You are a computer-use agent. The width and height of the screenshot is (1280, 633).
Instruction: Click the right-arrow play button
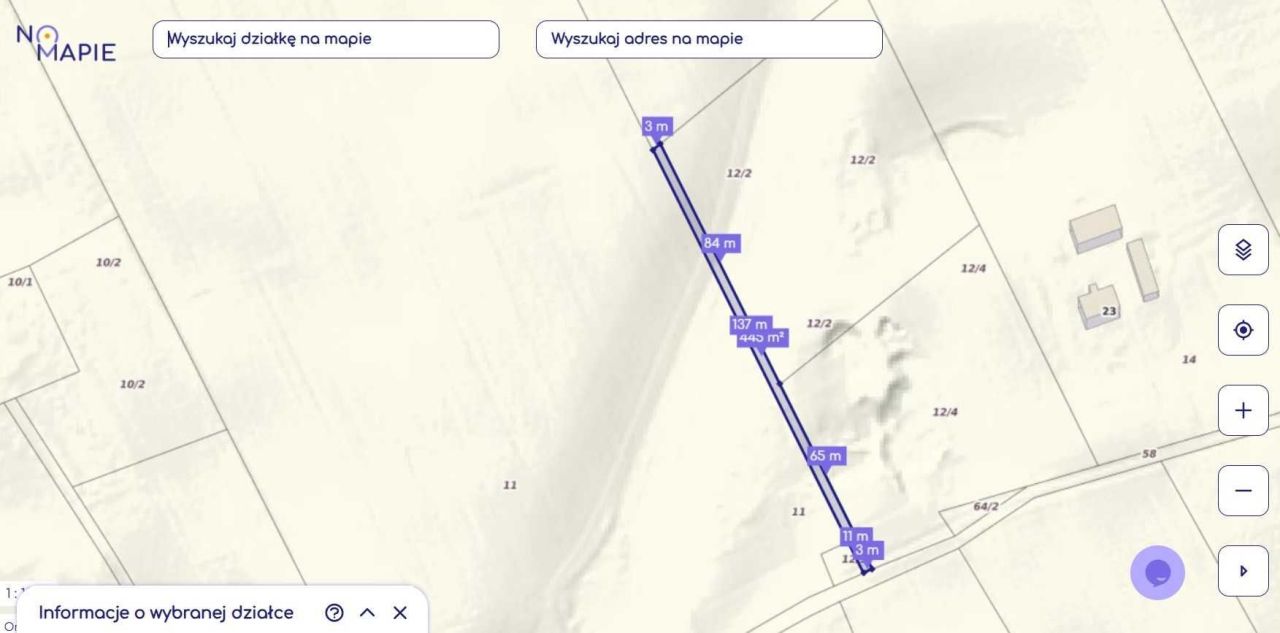click(x=1243, y=571)
